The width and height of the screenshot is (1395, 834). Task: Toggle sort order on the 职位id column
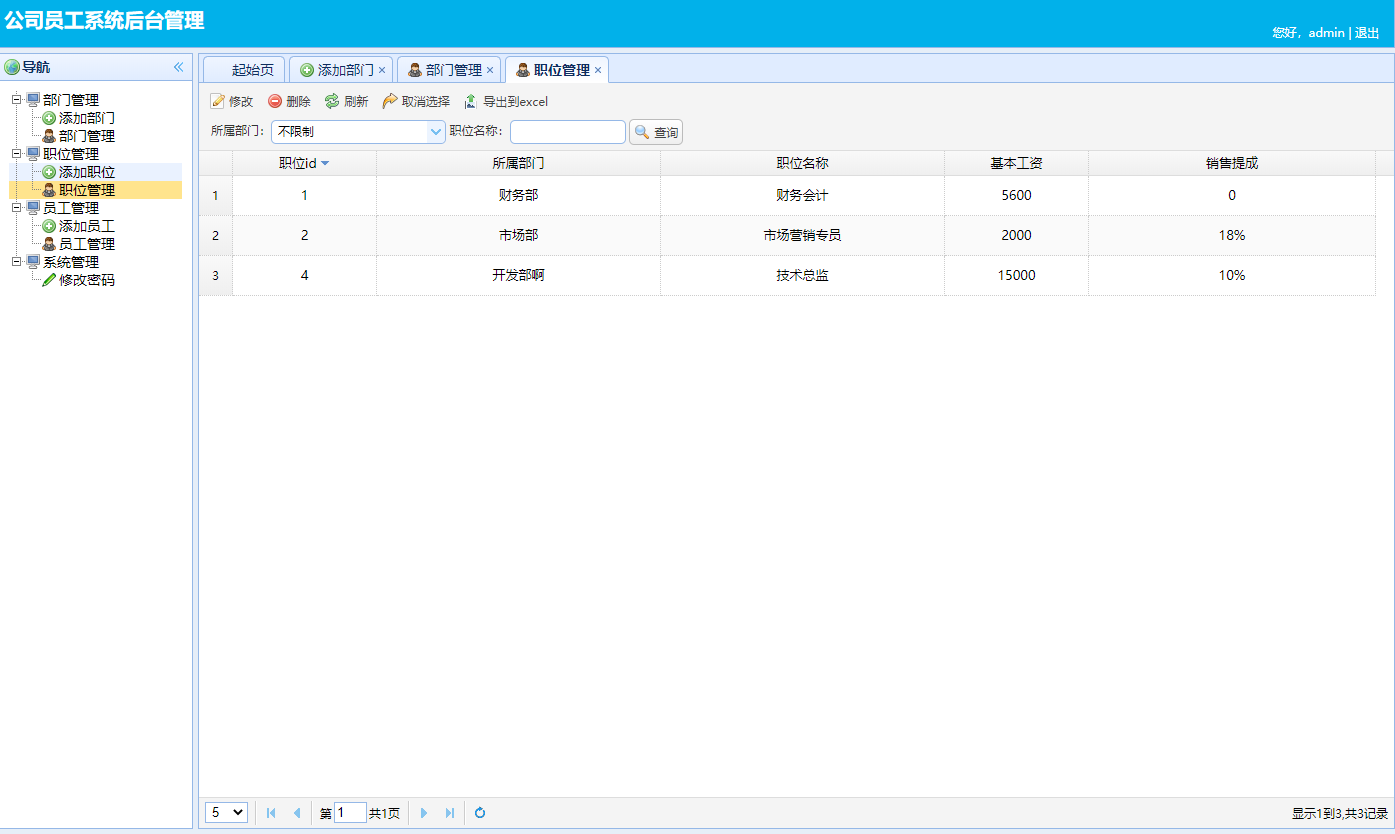(x=303, y=162)
